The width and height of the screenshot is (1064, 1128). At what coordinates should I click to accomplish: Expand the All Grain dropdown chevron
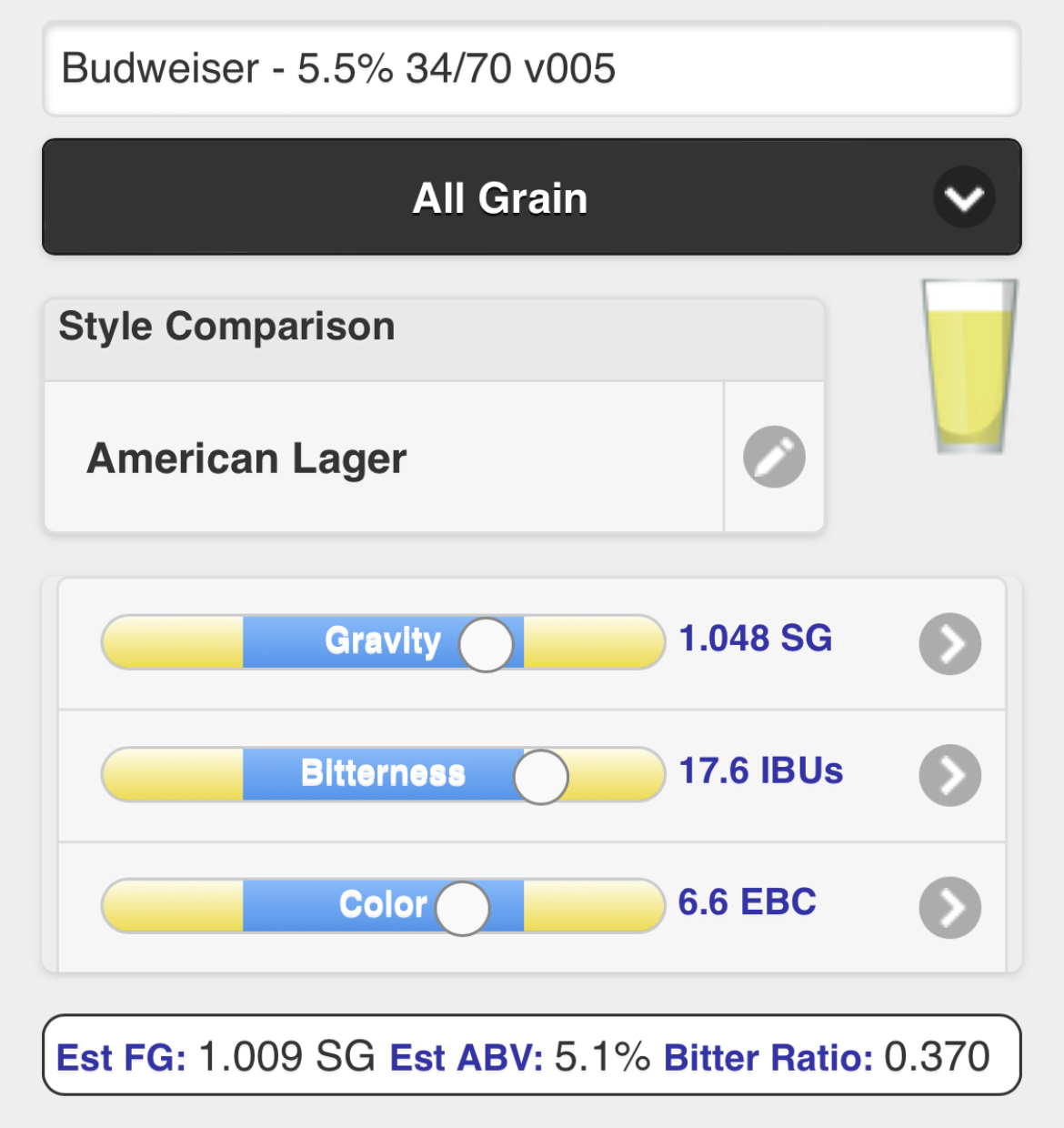964,196
